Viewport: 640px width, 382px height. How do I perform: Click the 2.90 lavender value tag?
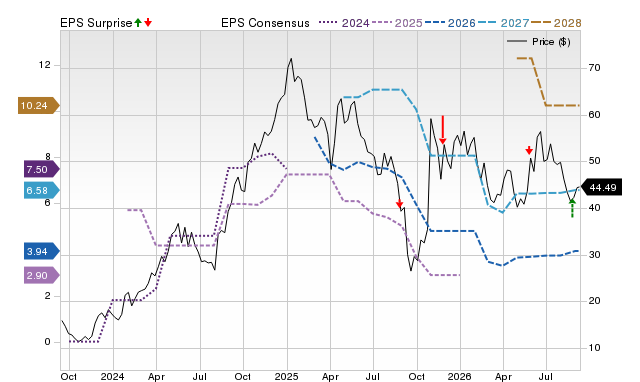[42, 275]
